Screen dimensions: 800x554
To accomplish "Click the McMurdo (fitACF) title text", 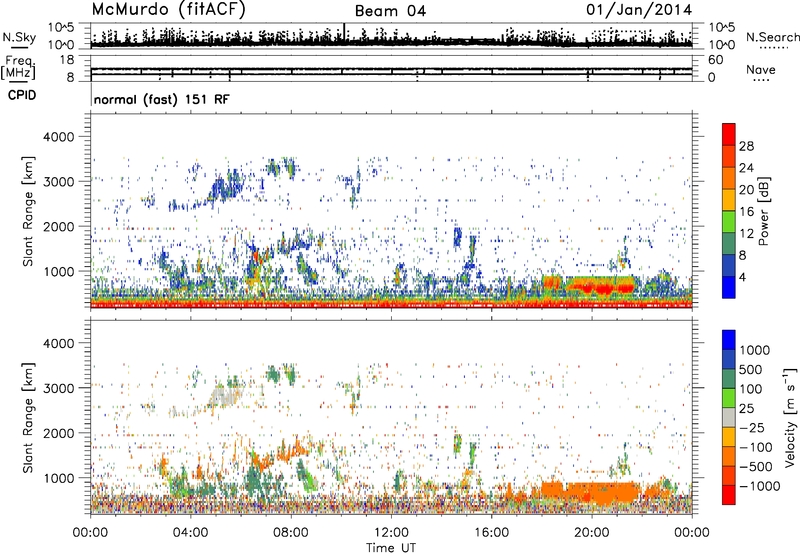I will [x=168, y=10].
